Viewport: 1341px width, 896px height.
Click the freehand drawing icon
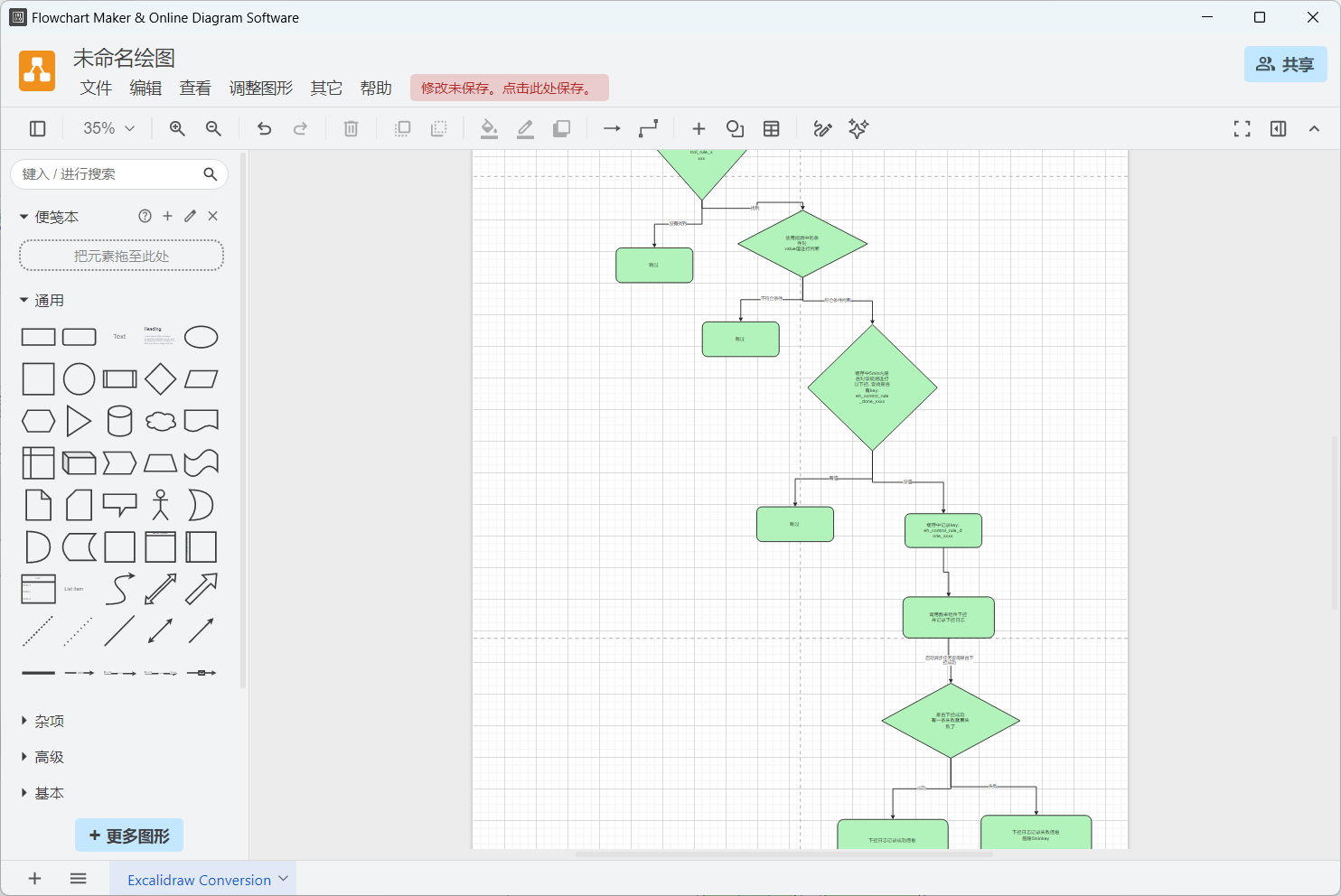coord(822,129)
